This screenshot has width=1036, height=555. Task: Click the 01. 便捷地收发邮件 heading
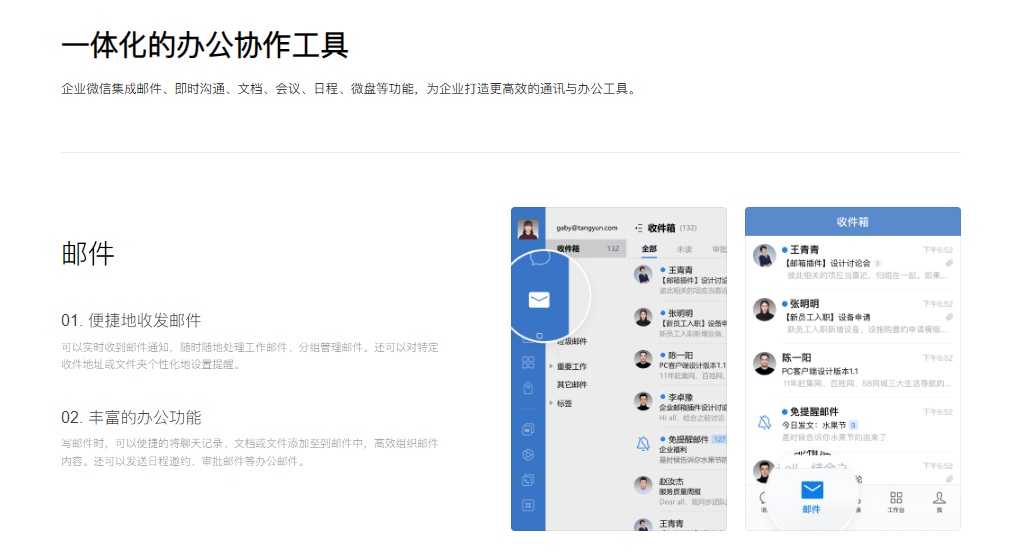point(131,320)
